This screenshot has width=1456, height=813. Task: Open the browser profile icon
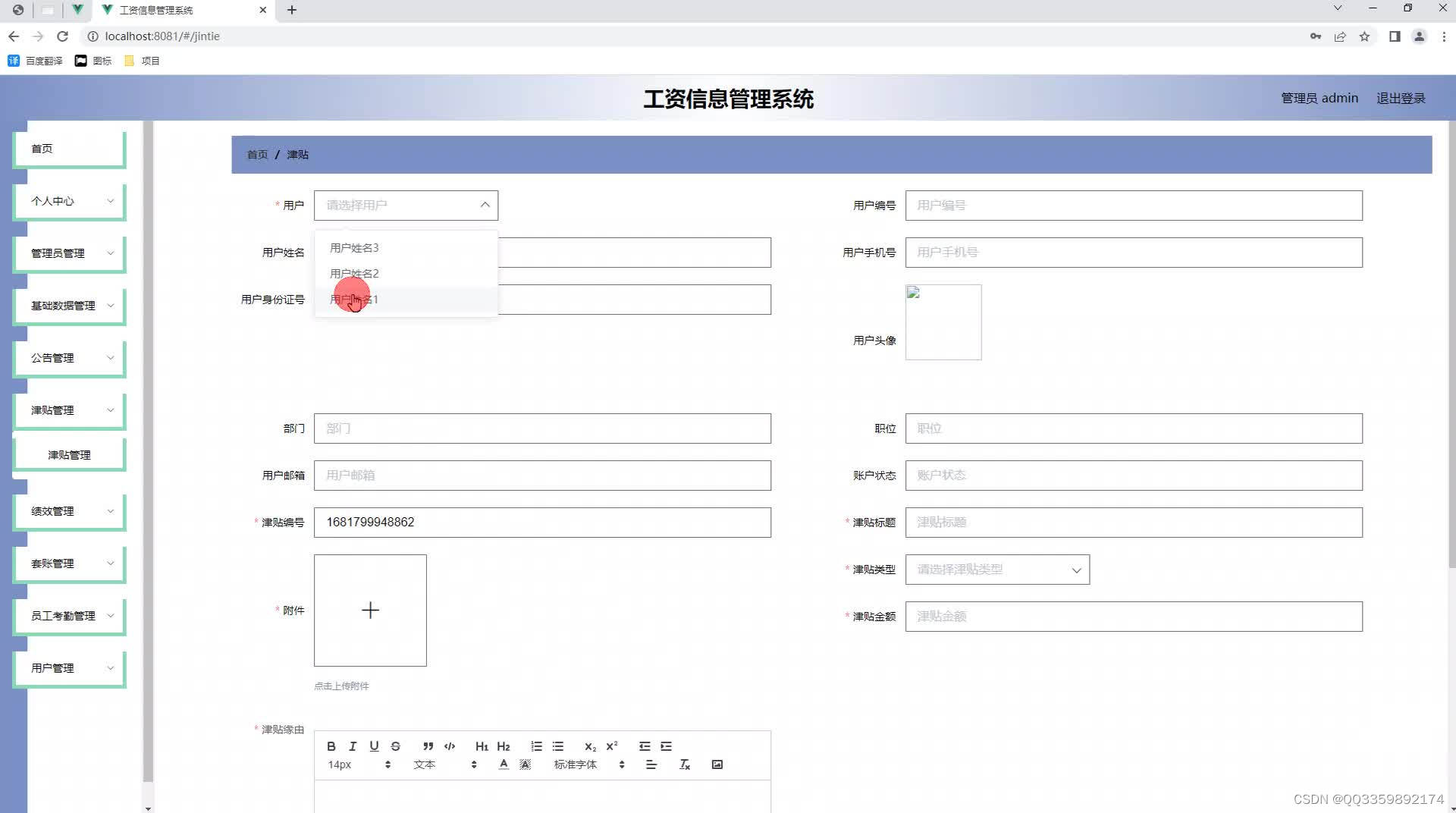[x=1419, y=36]
